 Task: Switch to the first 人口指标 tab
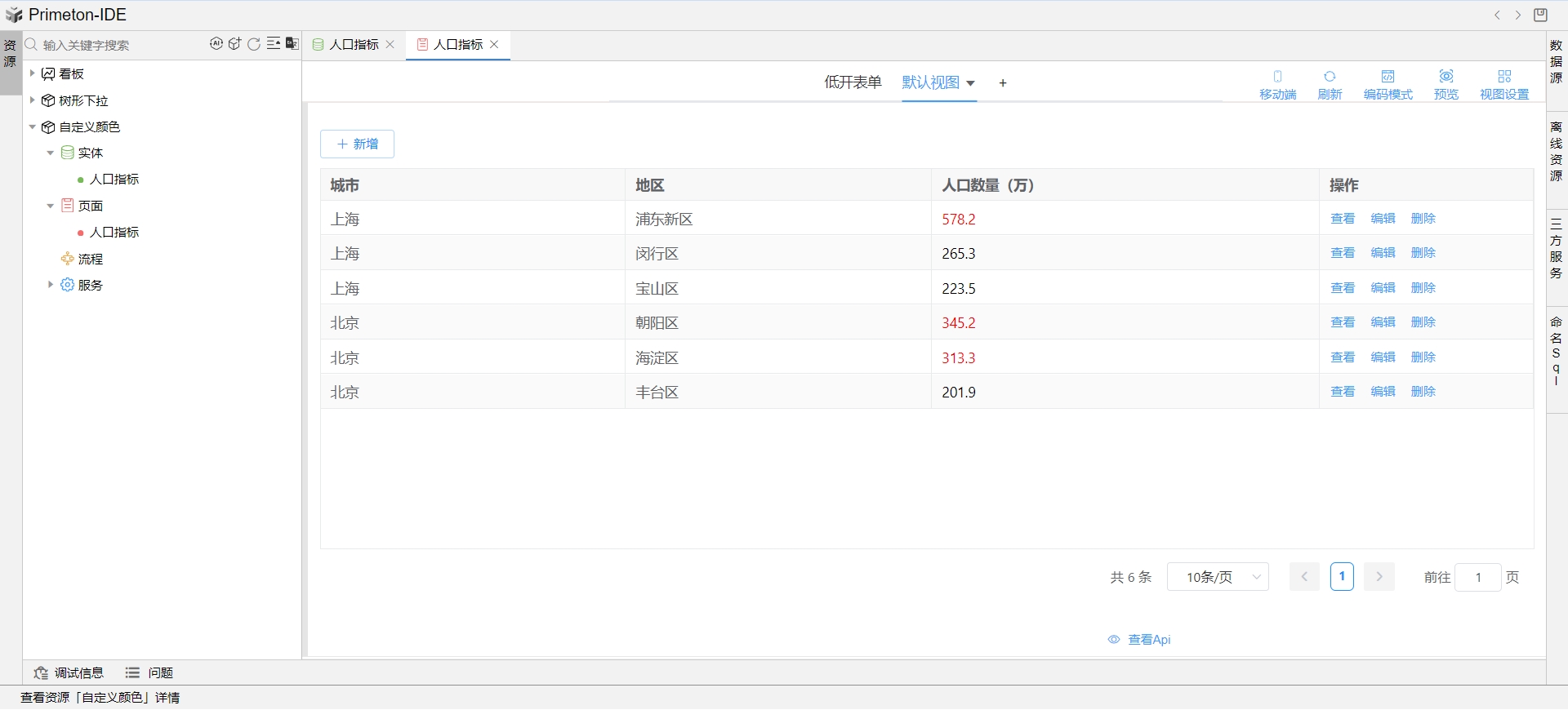coord(354,44)
